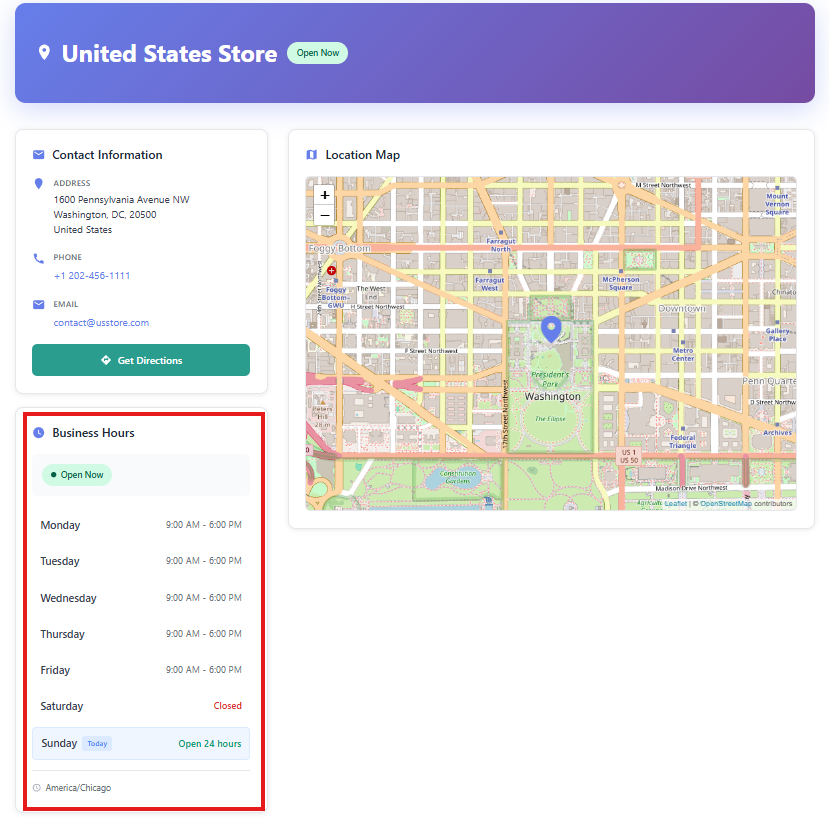
Task: Select the Wednesday hours row
Action: click(x=141, y=598)
